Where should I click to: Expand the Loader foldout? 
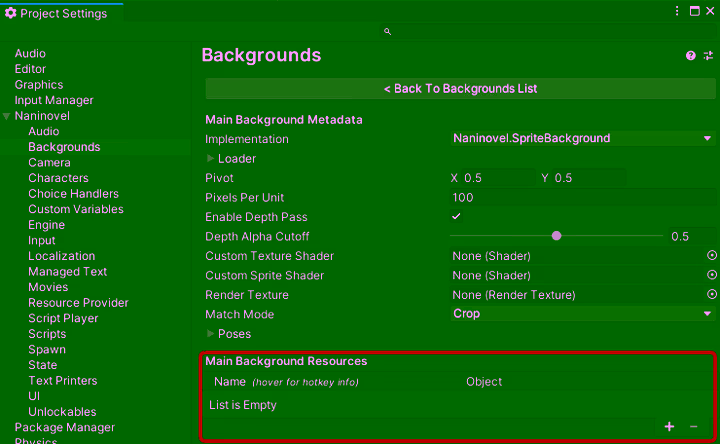(211, 158)
